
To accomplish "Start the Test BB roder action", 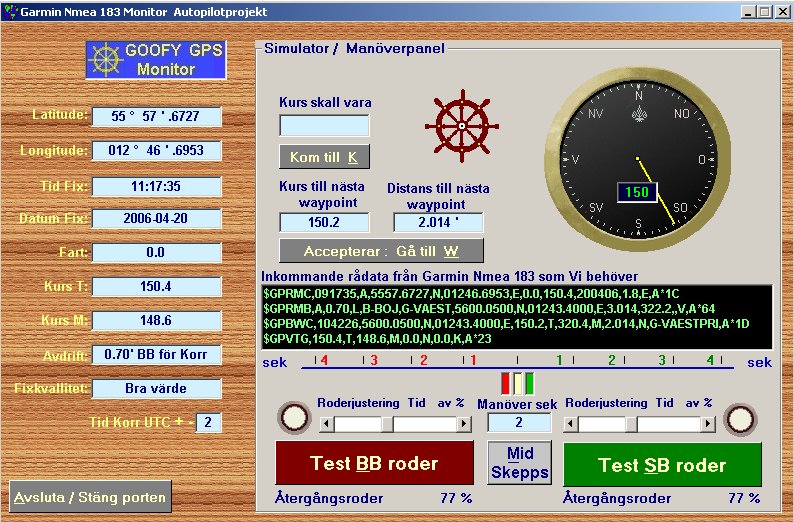I will click(374, 463).
